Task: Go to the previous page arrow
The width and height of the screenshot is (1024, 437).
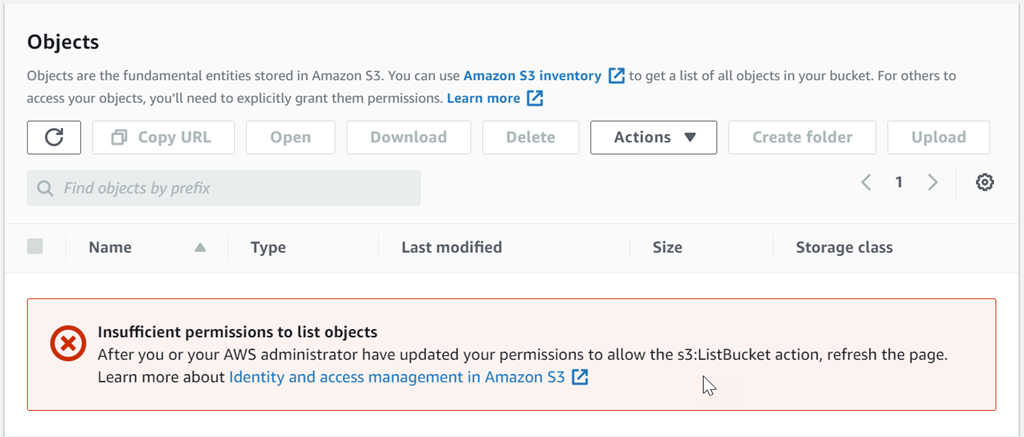Action: point(866,182)
